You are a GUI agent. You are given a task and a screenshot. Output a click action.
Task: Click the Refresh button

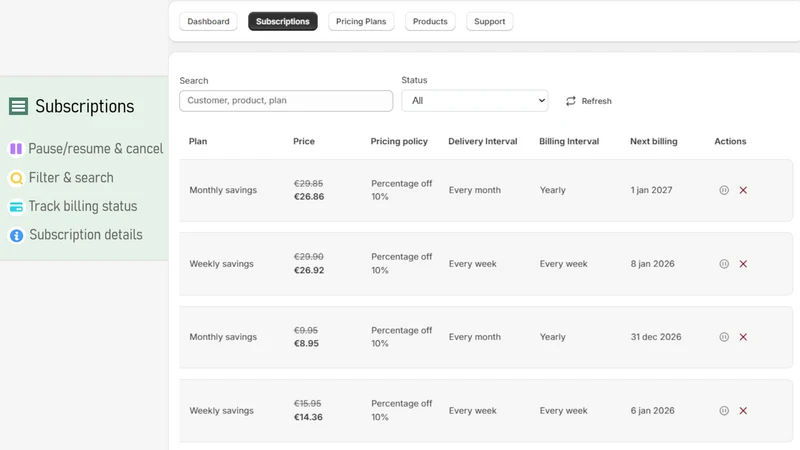click(x=589, y=101)
